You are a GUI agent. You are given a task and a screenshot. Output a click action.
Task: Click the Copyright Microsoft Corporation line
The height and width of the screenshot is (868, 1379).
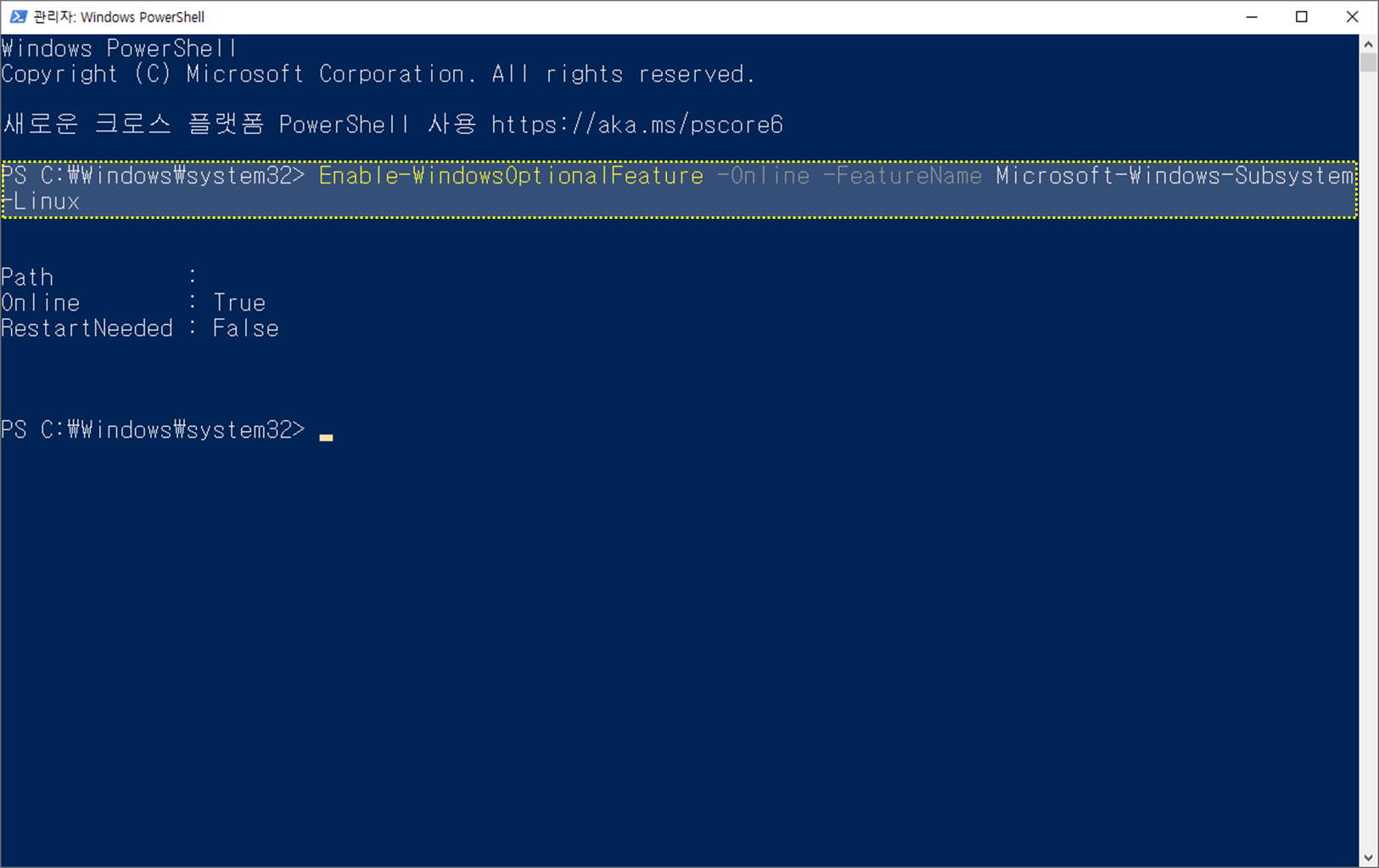click(378, 74)
